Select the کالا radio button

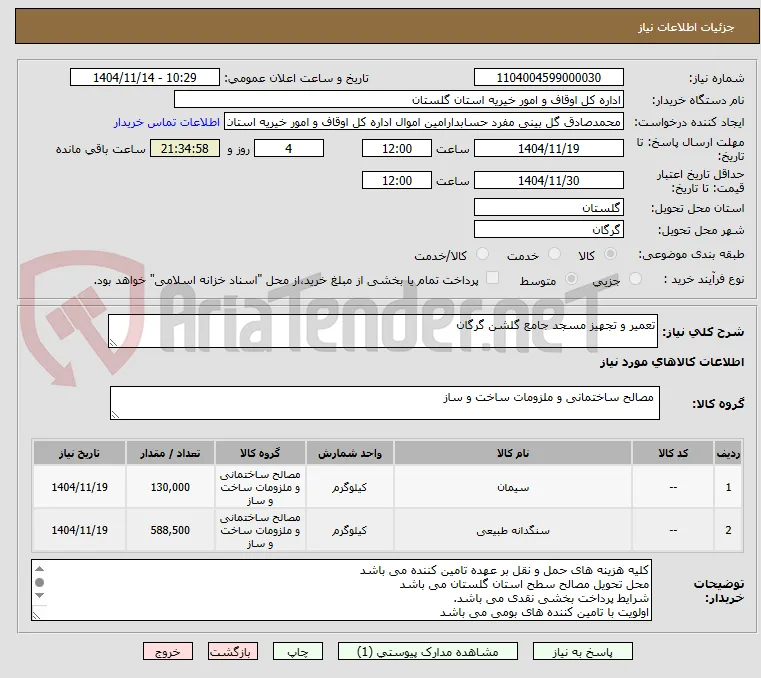[x=611, y=254]
